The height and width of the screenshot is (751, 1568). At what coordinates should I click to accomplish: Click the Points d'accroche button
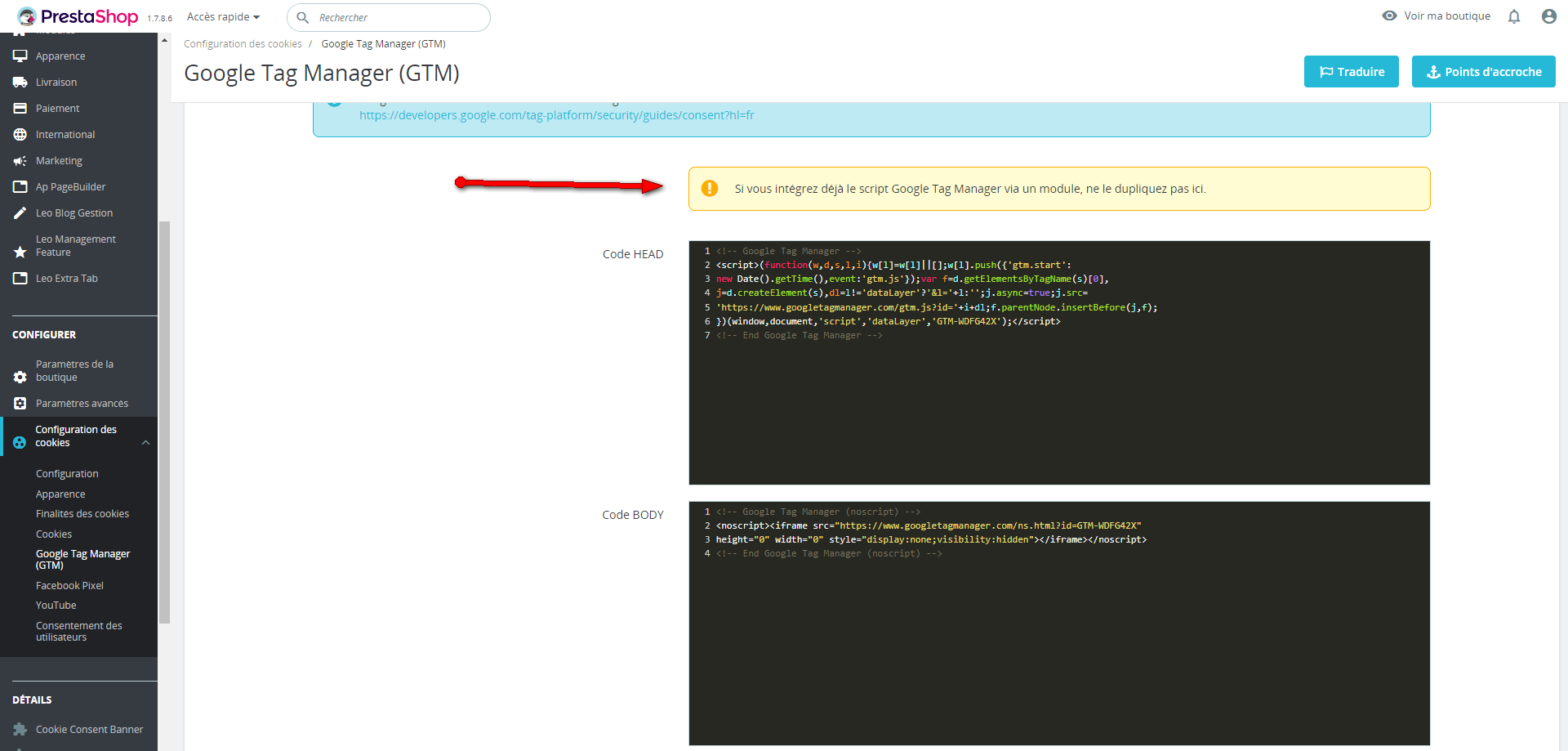point(1483,72)
